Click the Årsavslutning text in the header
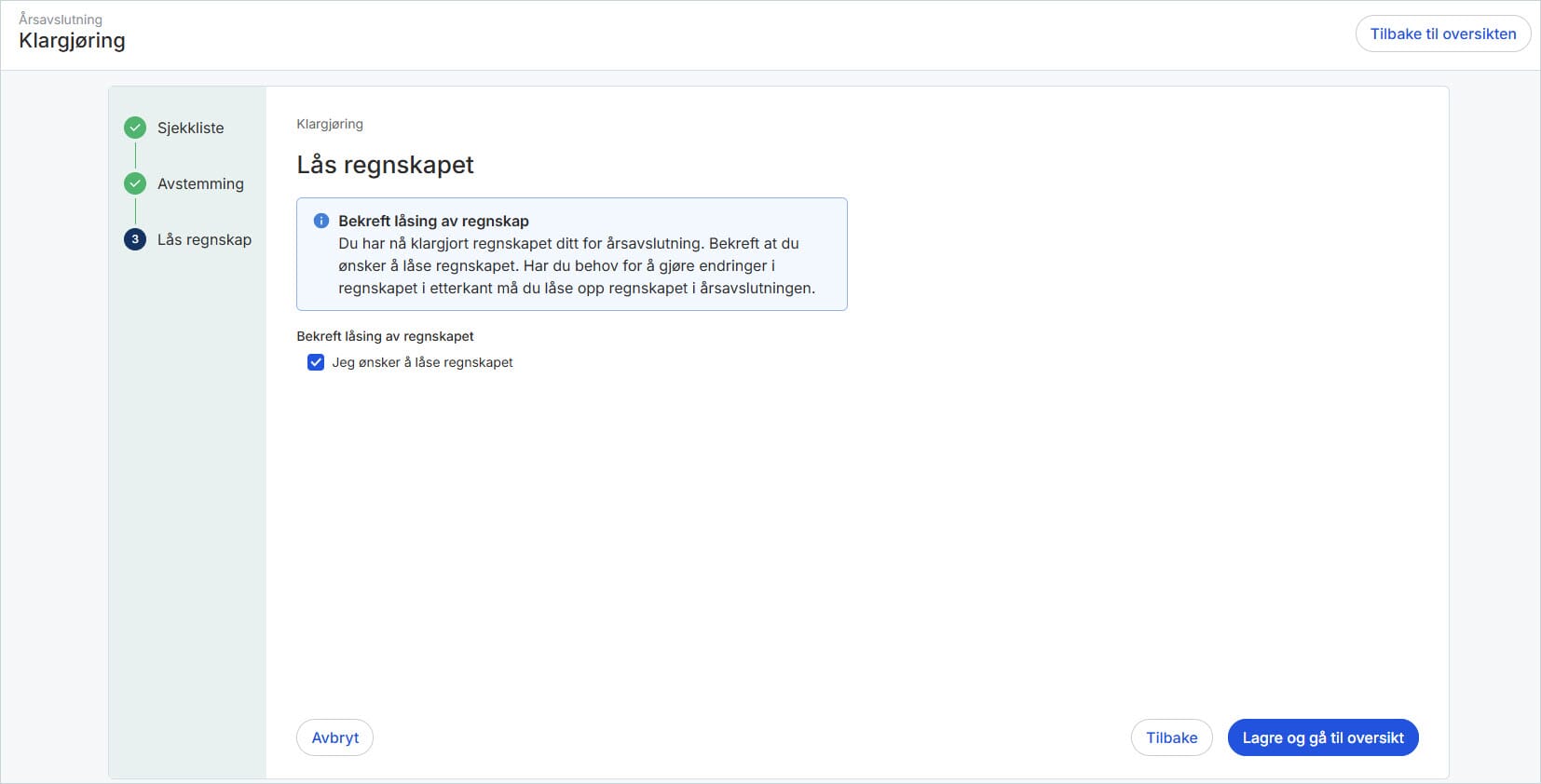Screen dimensions: 1541x784 (61, 20)
